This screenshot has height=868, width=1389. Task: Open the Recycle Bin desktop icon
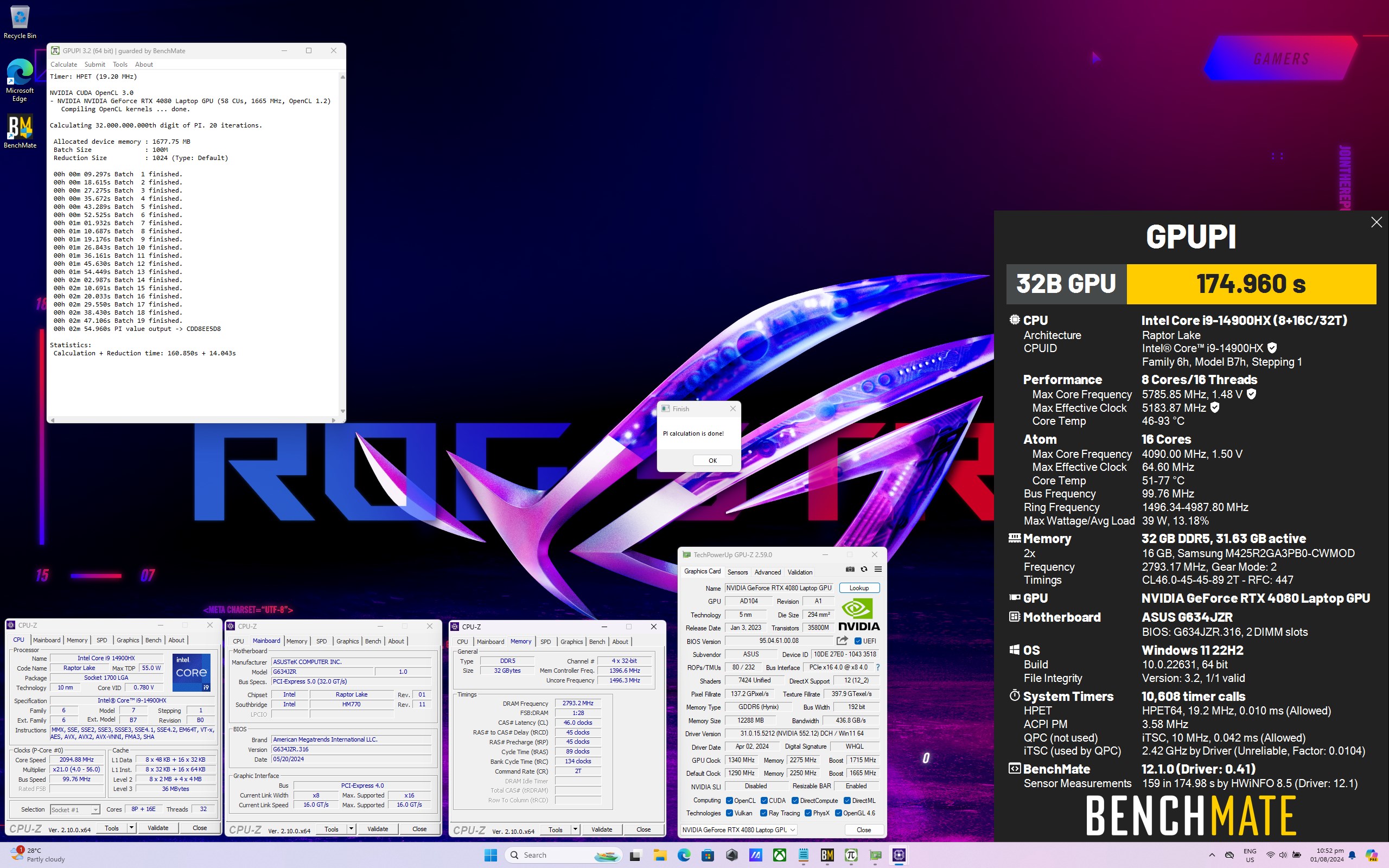pyautogui.click(x=20, y=22)
